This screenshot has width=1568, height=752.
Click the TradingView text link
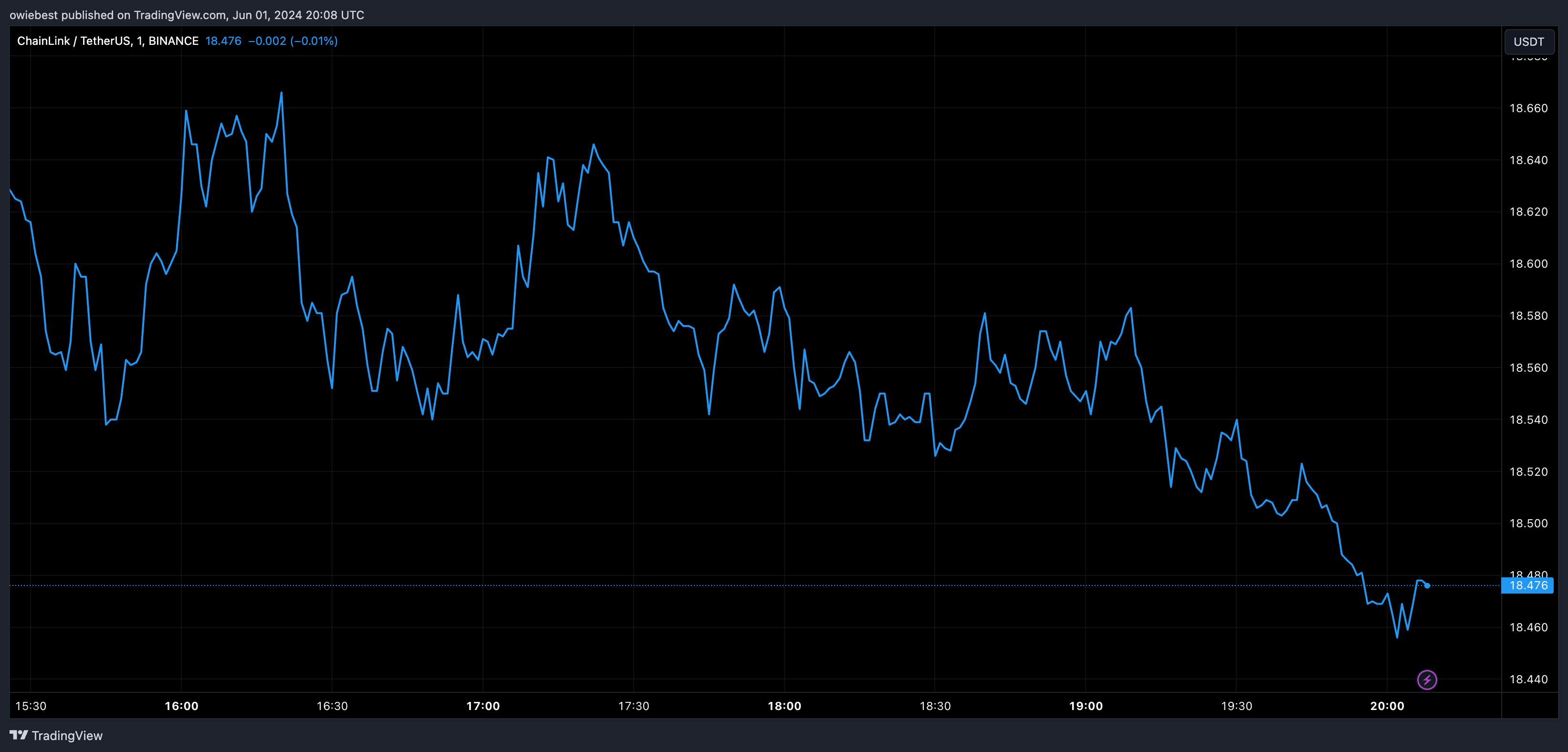(67, 736)
